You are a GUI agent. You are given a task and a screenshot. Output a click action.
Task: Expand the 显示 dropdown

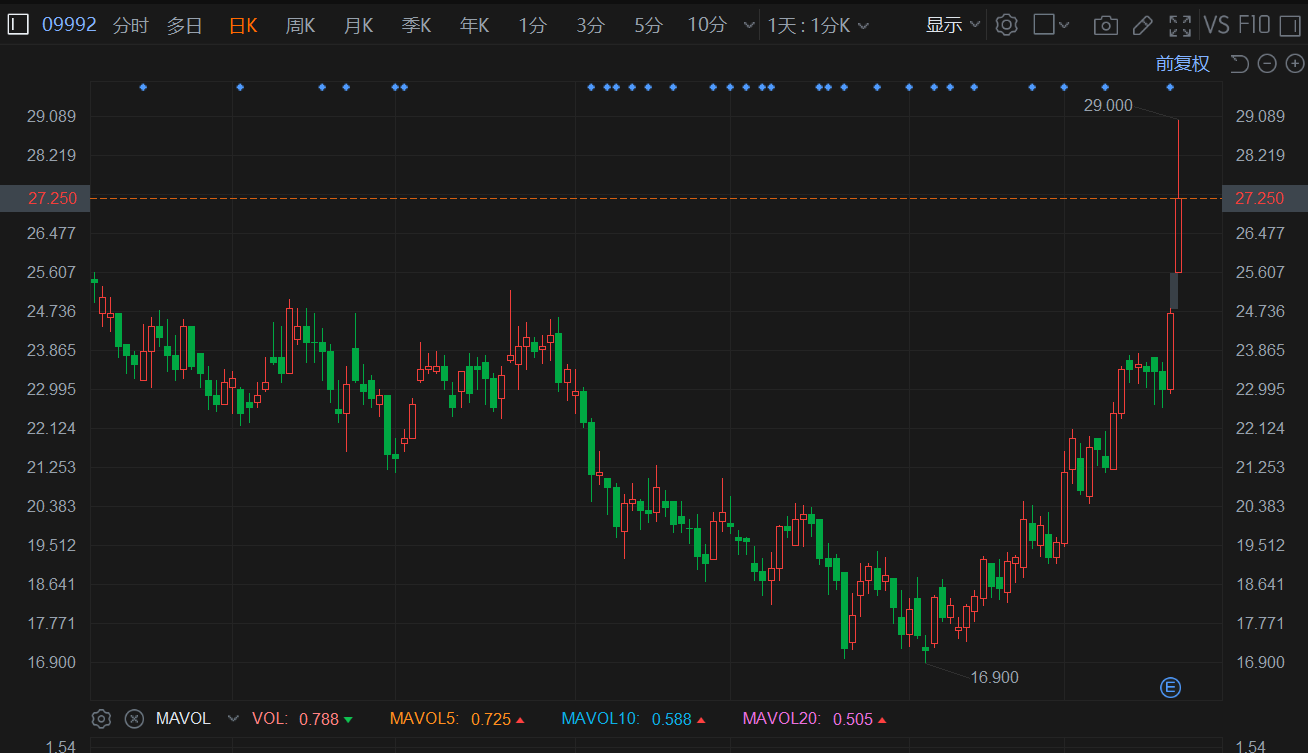pyautogui.click(x=952, y=25)
